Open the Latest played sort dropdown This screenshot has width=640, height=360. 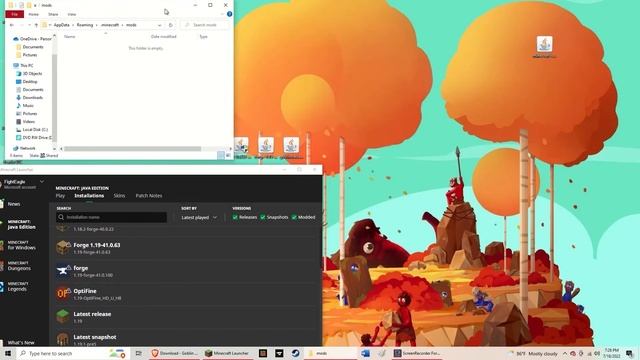click(x=199, y=218)
